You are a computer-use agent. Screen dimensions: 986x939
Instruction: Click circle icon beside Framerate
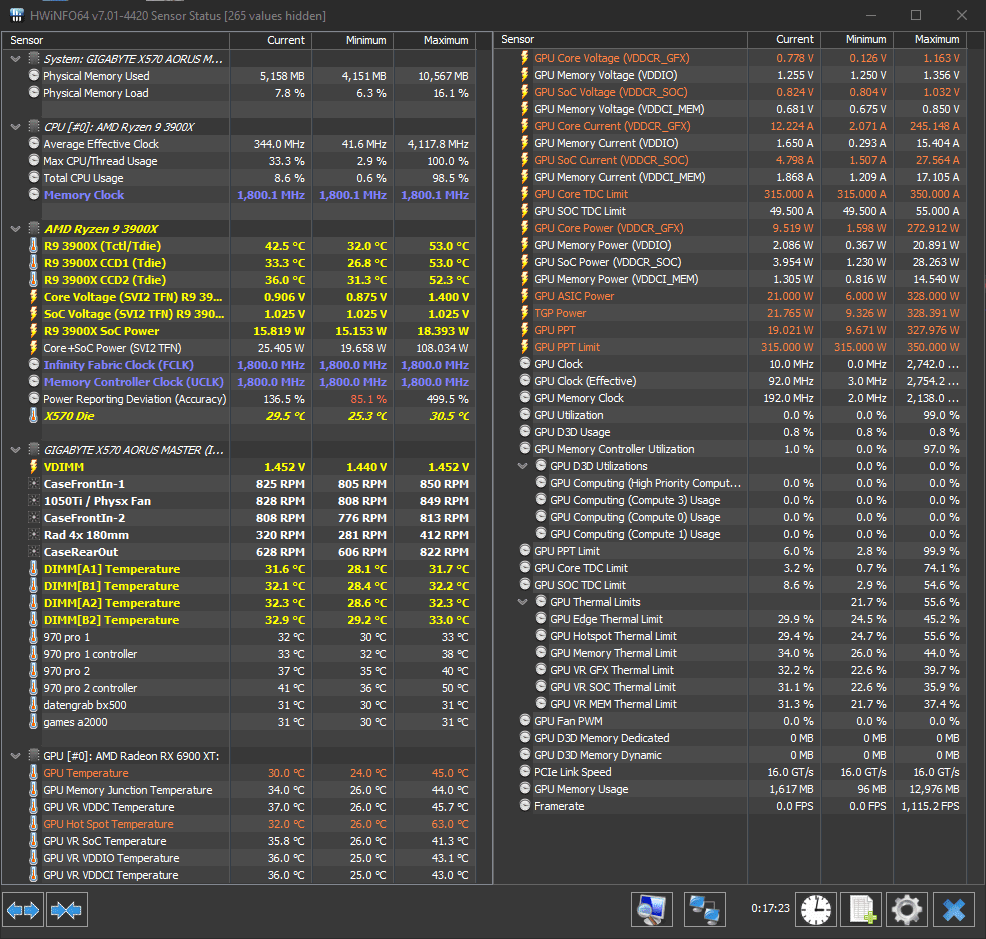click(x=525, y=805)
